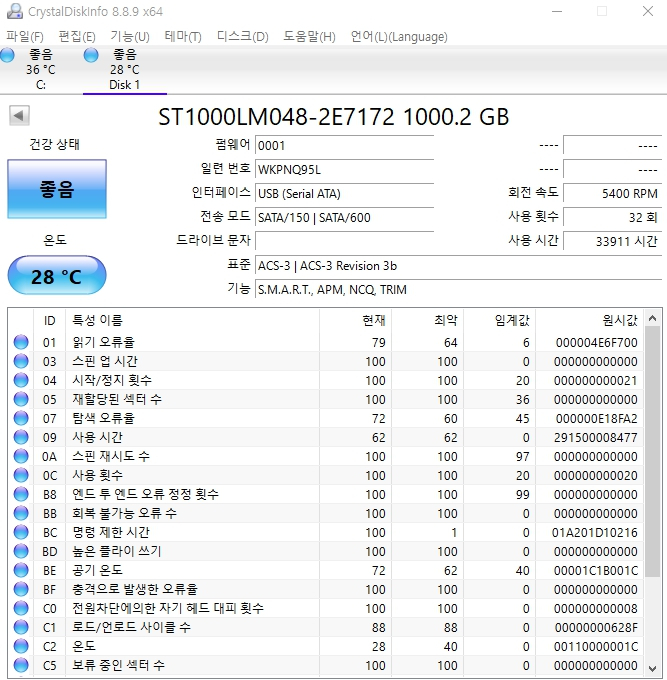Click the status orb for BC 명령 제한 시간

click(21, 532)
